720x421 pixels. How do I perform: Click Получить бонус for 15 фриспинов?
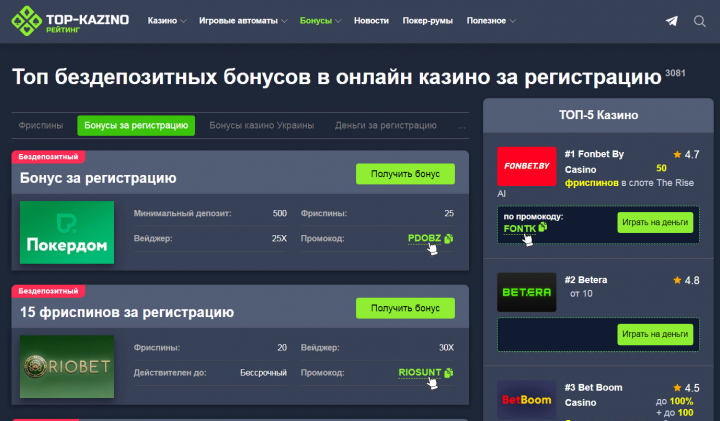[x=405, y=308]
